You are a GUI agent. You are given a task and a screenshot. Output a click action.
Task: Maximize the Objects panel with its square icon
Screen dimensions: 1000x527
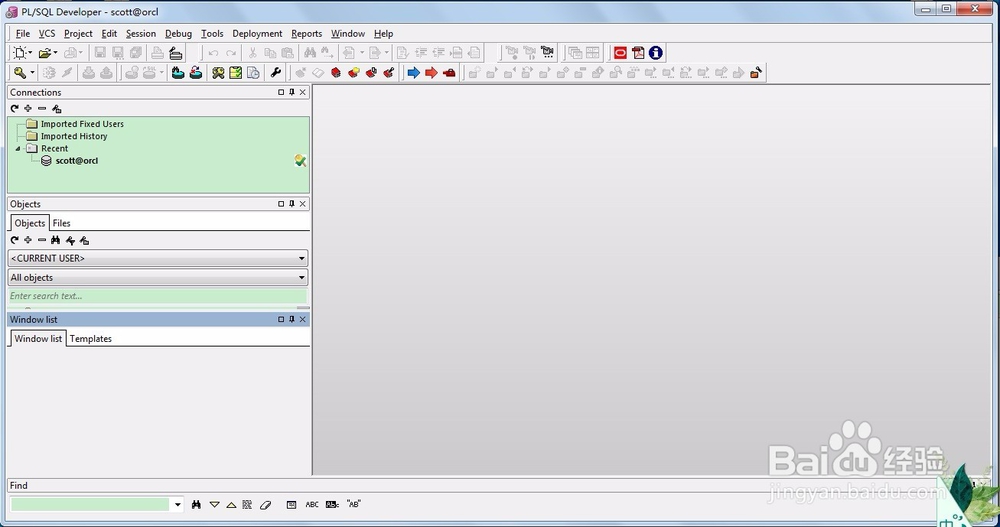[281, 204]
